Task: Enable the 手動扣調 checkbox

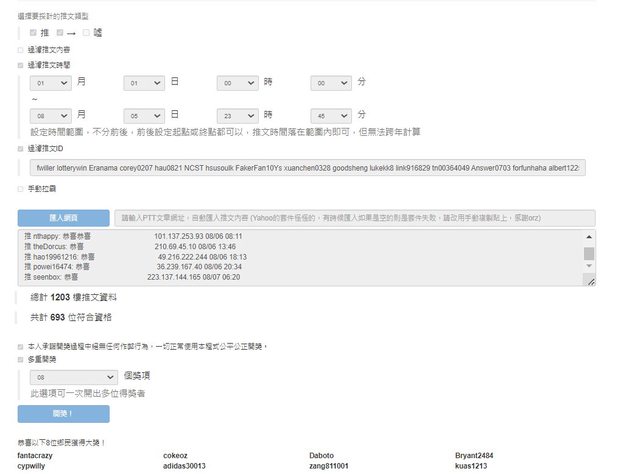Action: pyautogui.click(x=19, y=188)
